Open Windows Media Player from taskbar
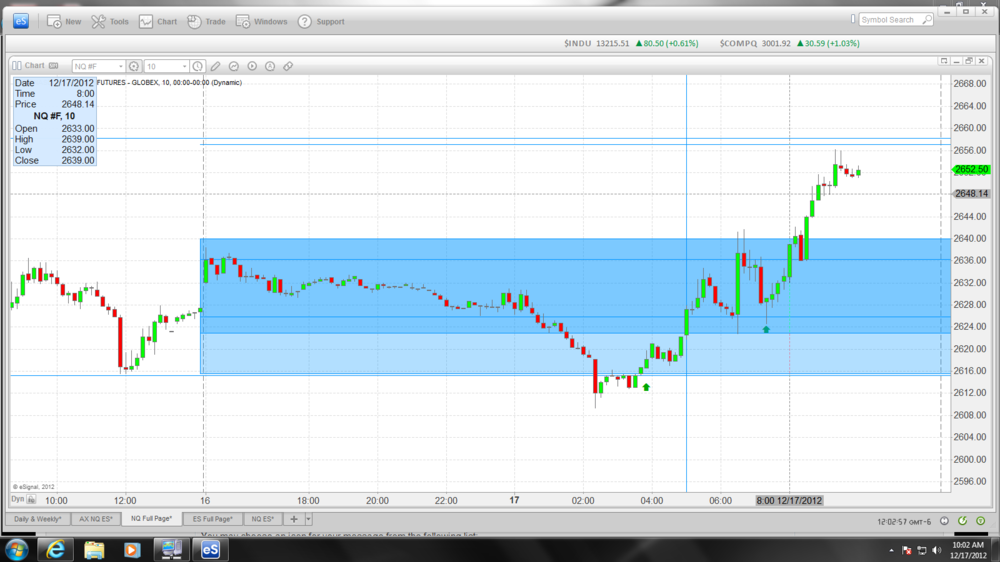Viewport: 1000px width, 562px height. [132, 549]
